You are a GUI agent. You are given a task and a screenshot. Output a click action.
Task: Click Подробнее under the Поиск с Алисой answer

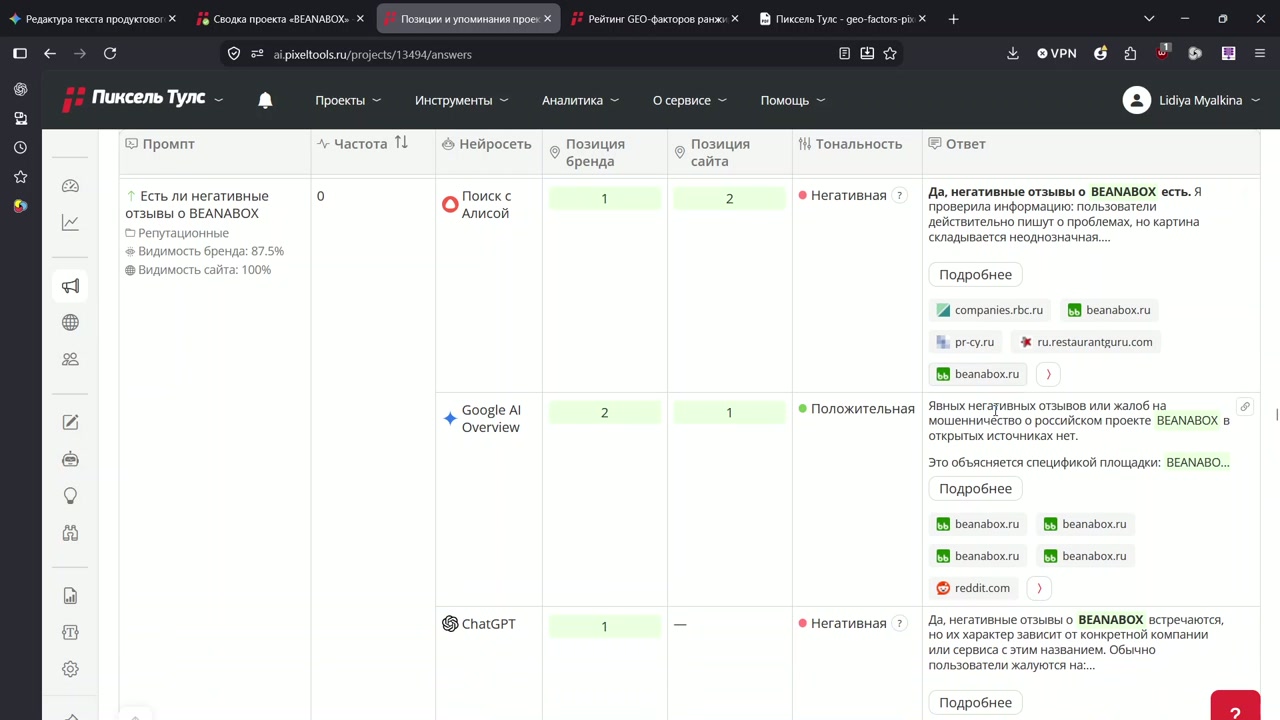tap(975, 274)
